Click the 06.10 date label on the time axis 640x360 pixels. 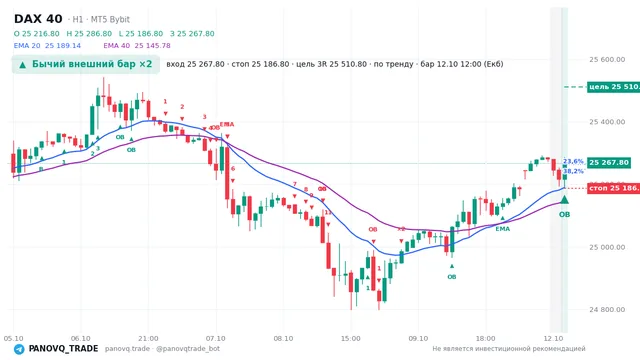80,339
